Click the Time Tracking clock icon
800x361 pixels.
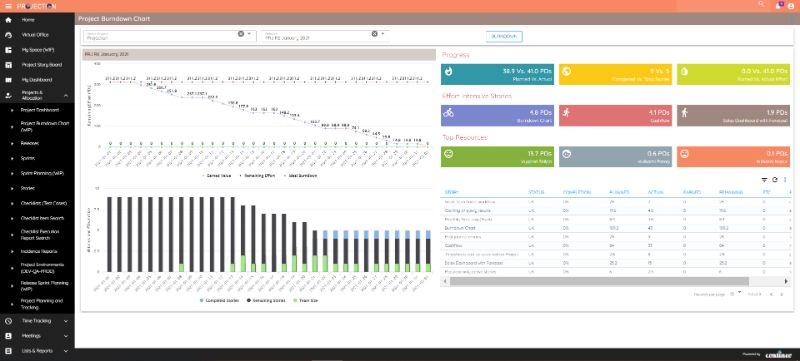click(x=8, y=321)
